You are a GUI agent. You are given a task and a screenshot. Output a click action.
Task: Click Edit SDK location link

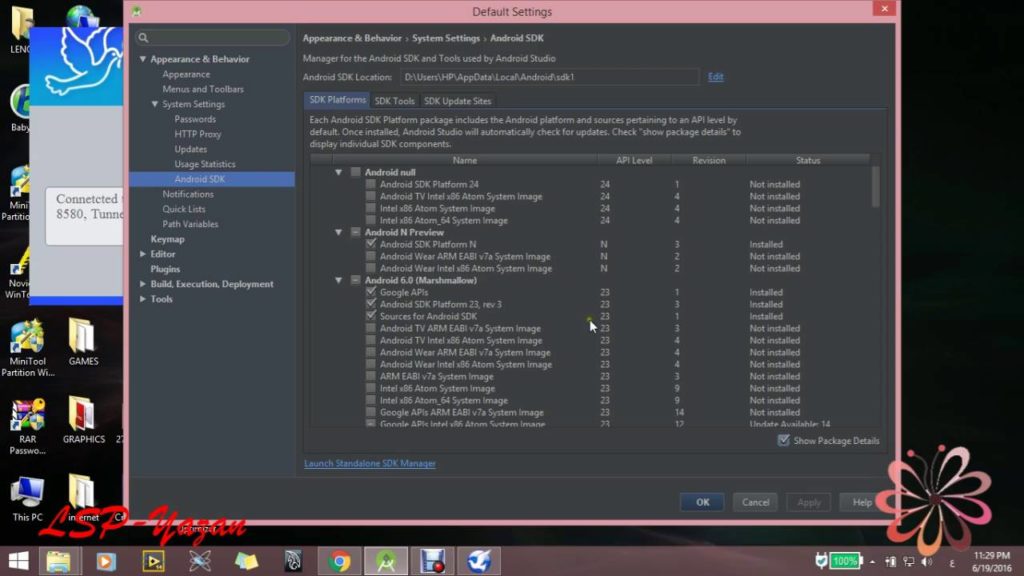coord(716,76)
